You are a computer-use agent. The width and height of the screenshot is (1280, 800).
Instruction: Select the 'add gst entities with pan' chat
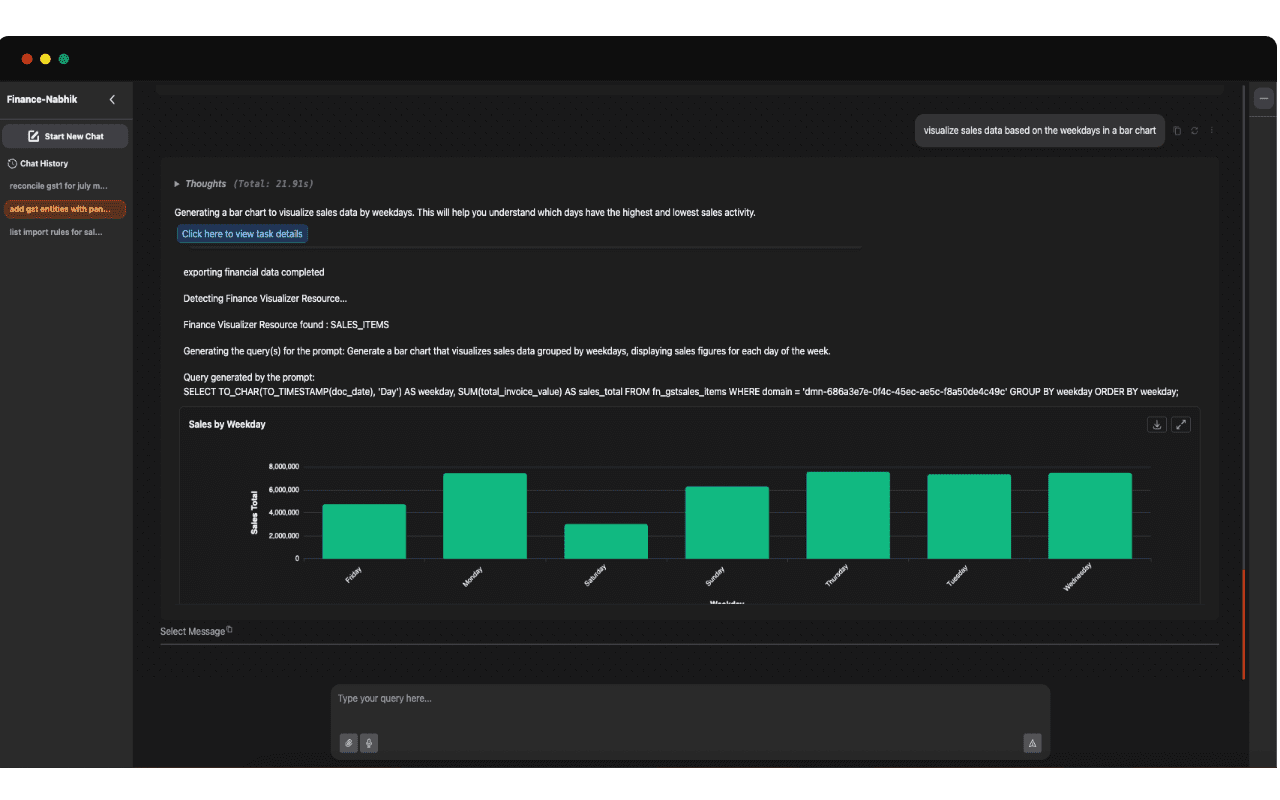pos(65,209)
